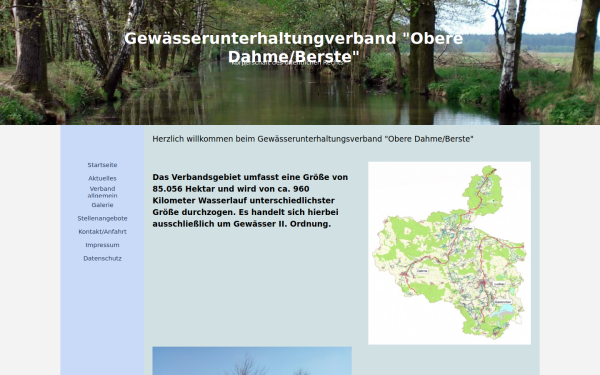The height and width of the screenshot is (375, 600).
Task: Go to the Aktuelles page
Action: coord(102,178)
